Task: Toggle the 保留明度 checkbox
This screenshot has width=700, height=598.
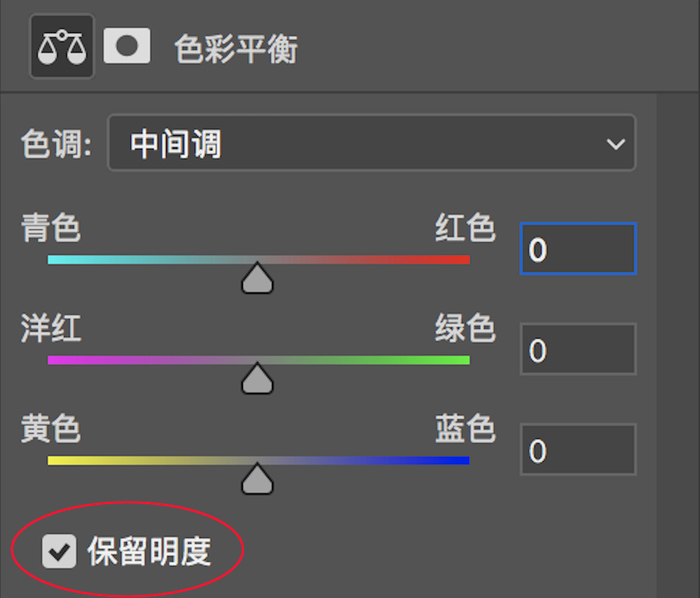Action: (x=59, y=551)
